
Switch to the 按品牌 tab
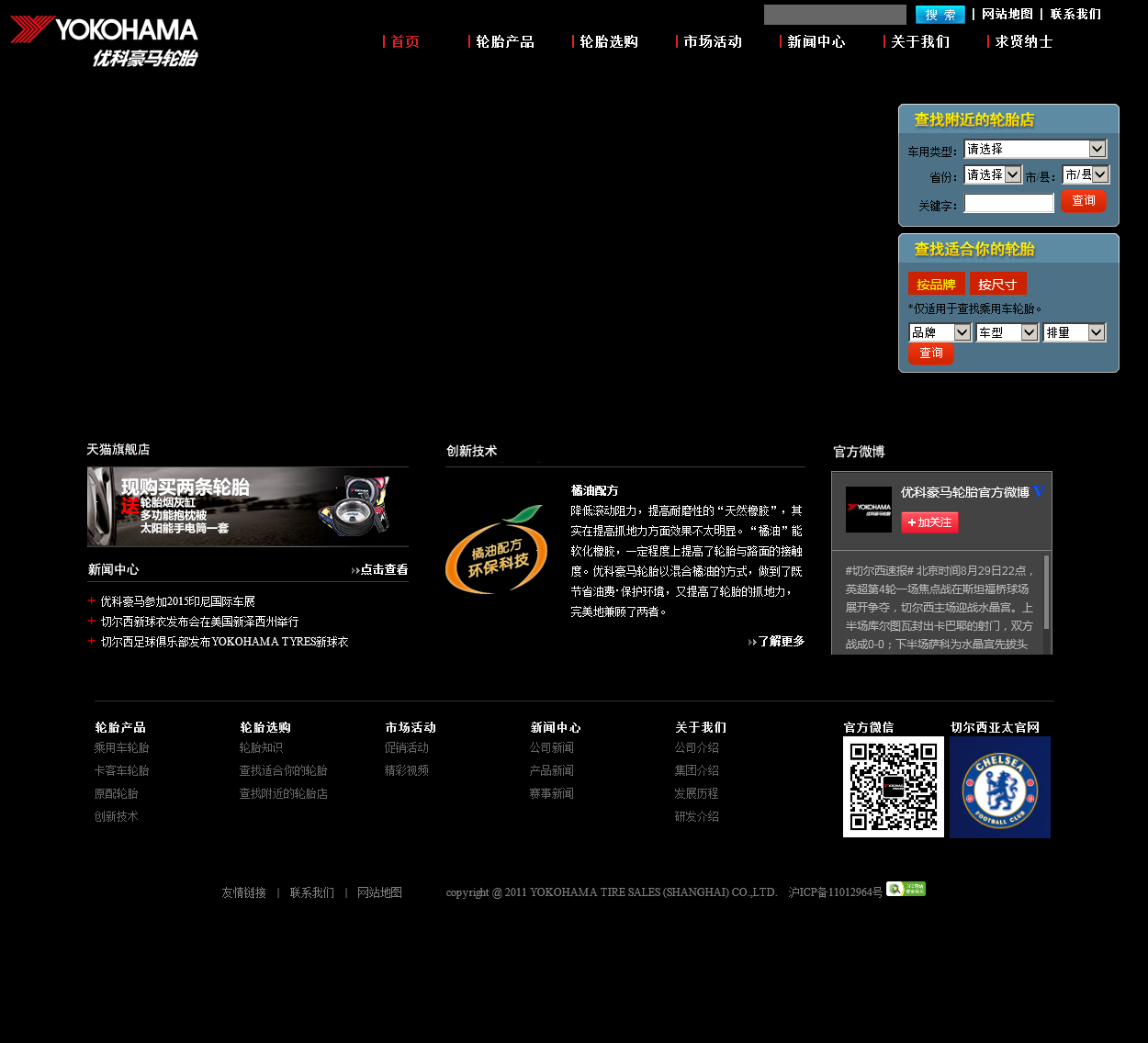(936, 284)
